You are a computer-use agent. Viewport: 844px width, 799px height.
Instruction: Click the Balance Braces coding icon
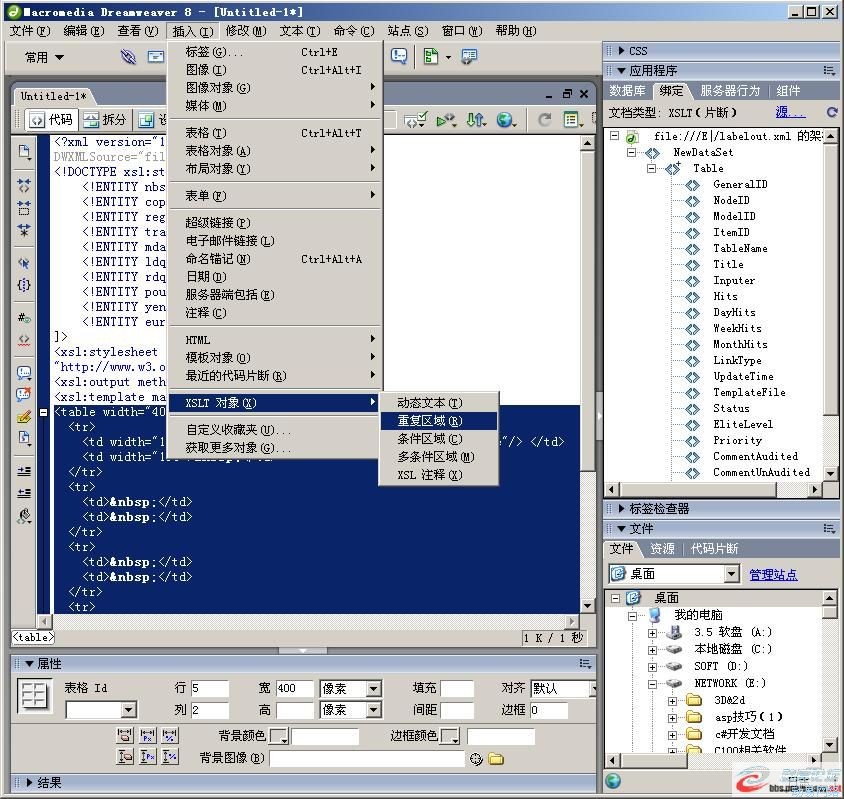[24, 285]
